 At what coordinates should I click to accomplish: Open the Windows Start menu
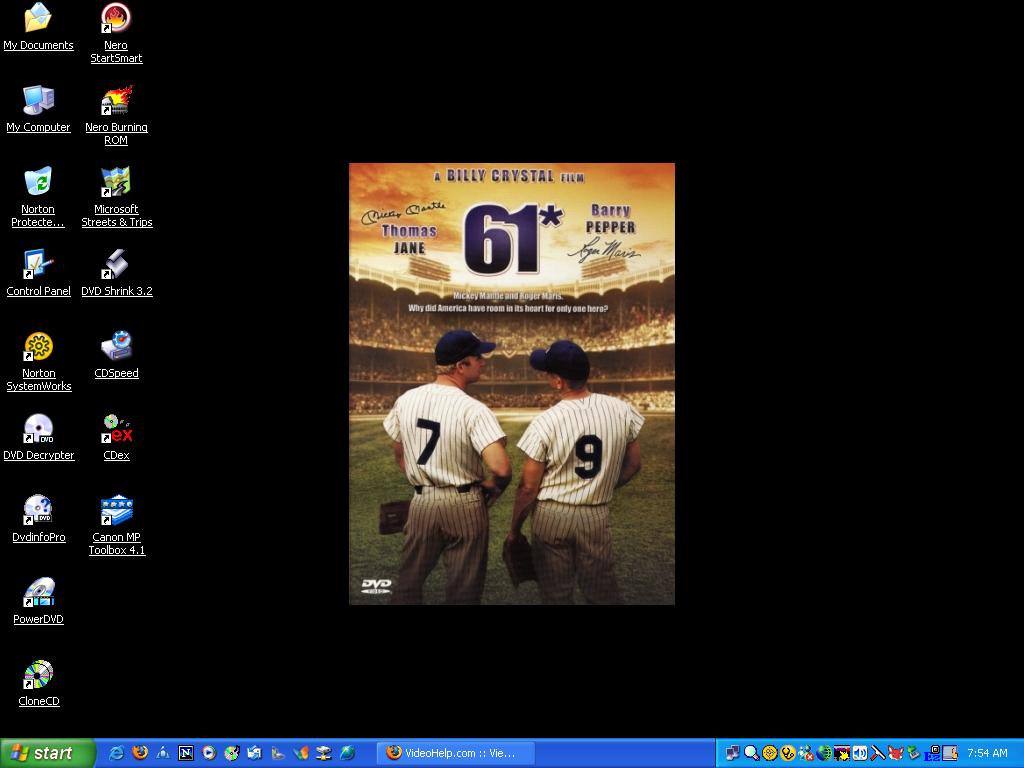[x=47, y=753]
